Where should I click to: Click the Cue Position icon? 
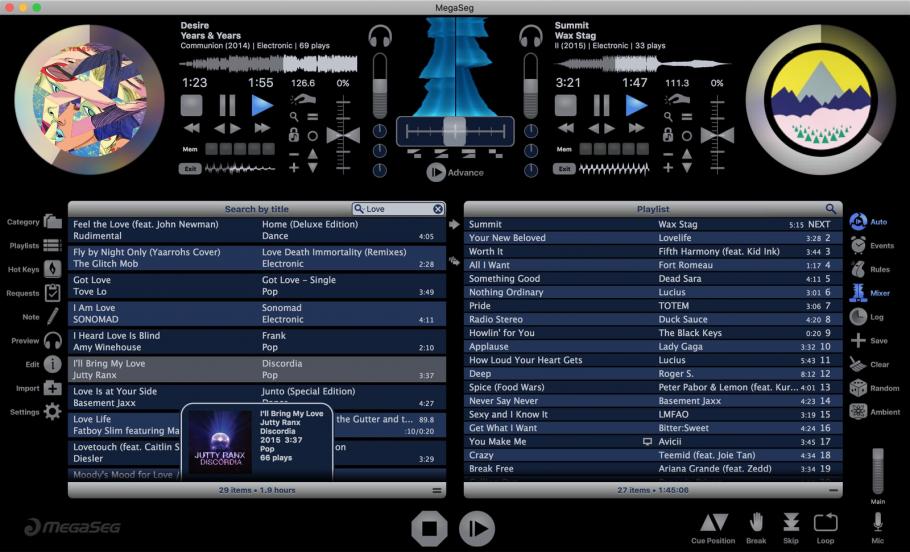point(713,522)
